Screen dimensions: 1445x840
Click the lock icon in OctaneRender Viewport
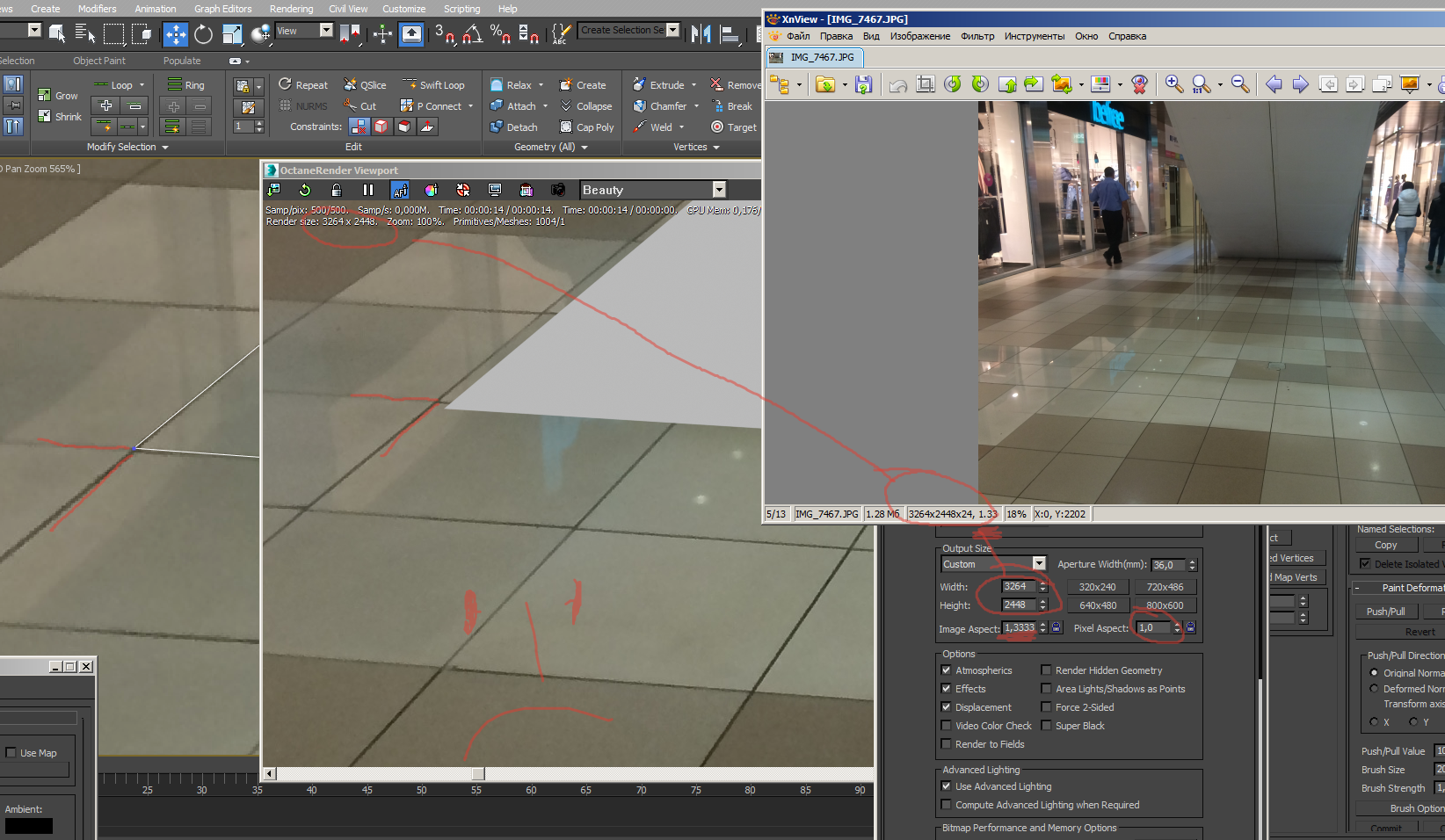point(336,190)
